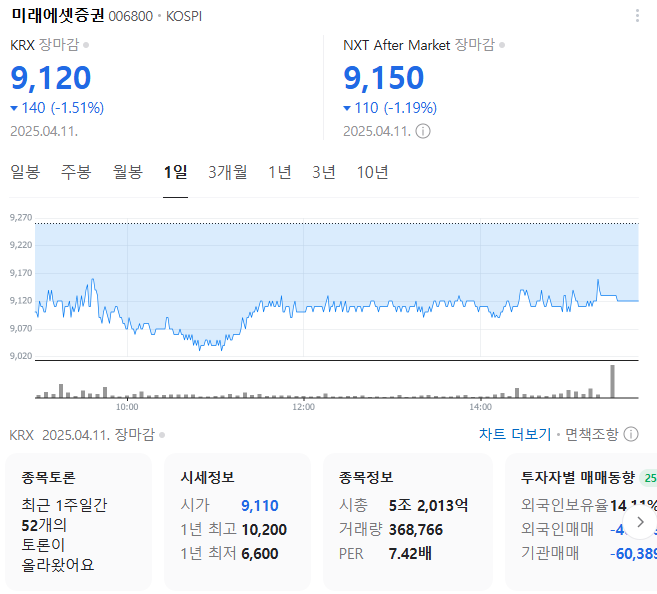Click the 12:00 time axis label
The width and height of the screenshot is (657, 594).
click(303, 407)
